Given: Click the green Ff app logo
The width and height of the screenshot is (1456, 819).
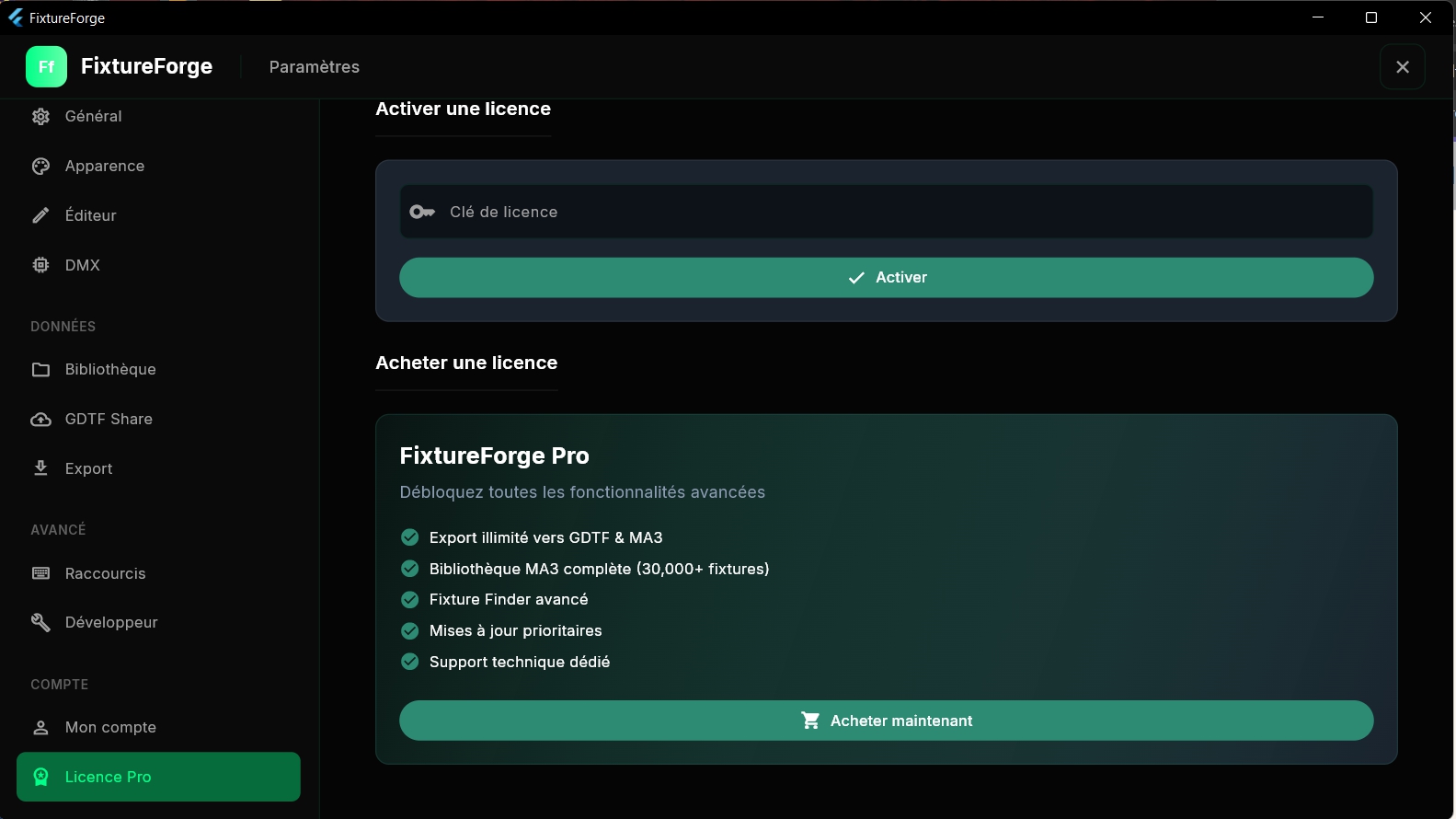Looking at the screenshot, I should click(x=46, y=66).
